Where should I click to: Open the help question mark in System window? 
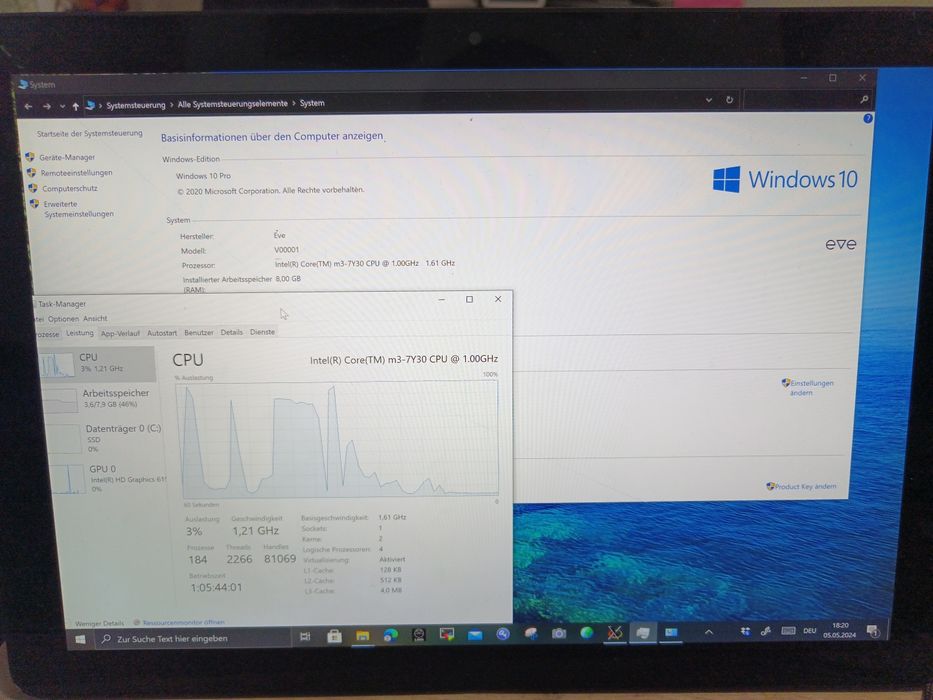tap(868, 118)
